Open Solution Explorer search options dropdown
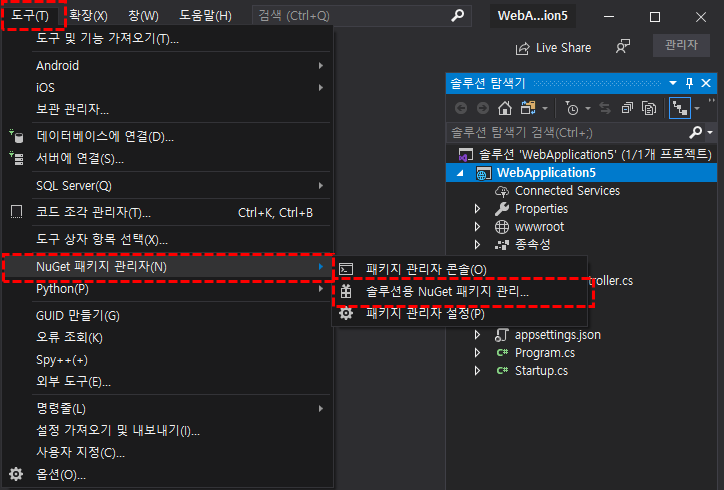Image resolution: width=724 pixels, height=490 pixels. tap(710, 133)
